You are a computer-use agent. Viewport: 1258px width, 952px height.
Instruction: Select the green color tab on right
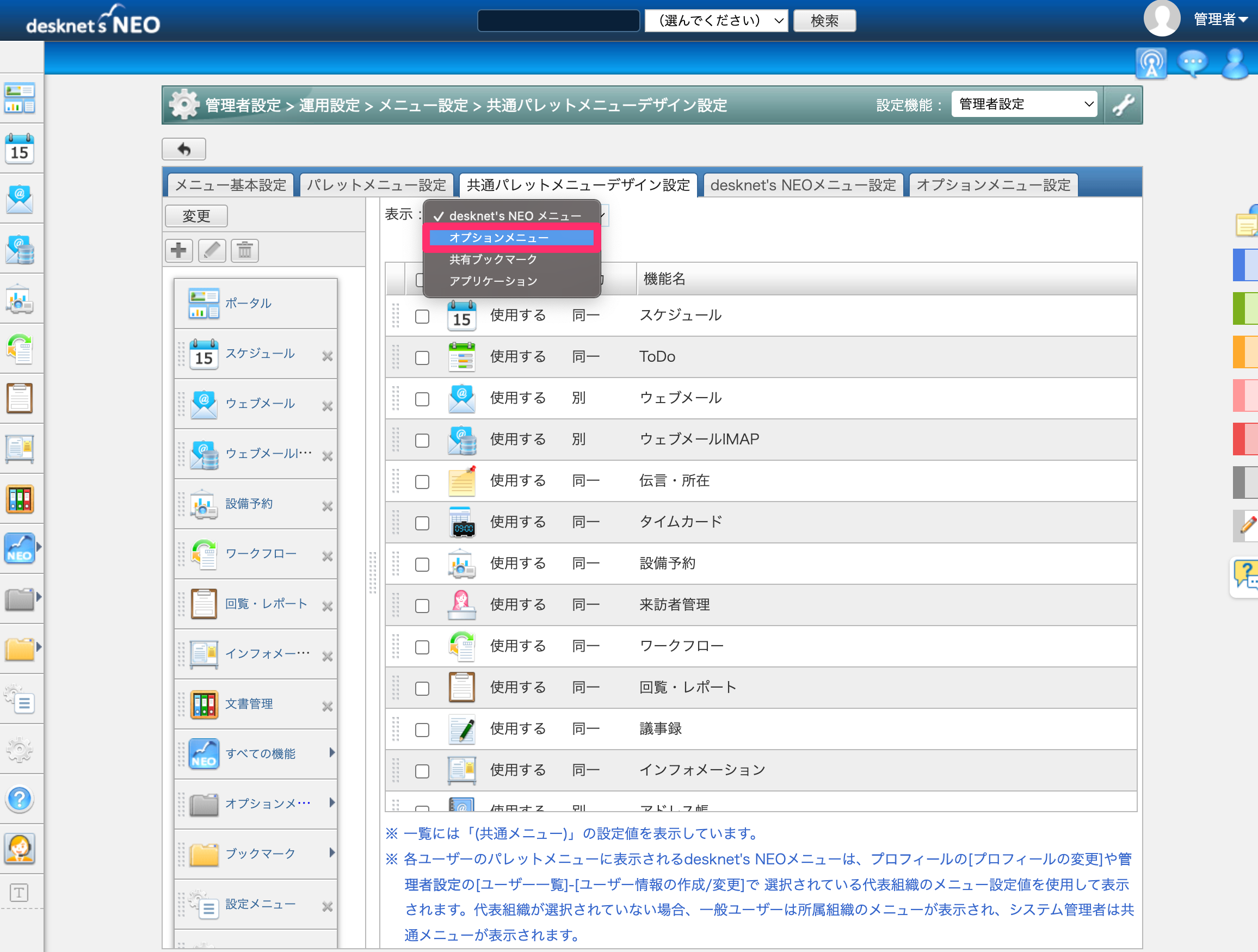[1245, 308]
